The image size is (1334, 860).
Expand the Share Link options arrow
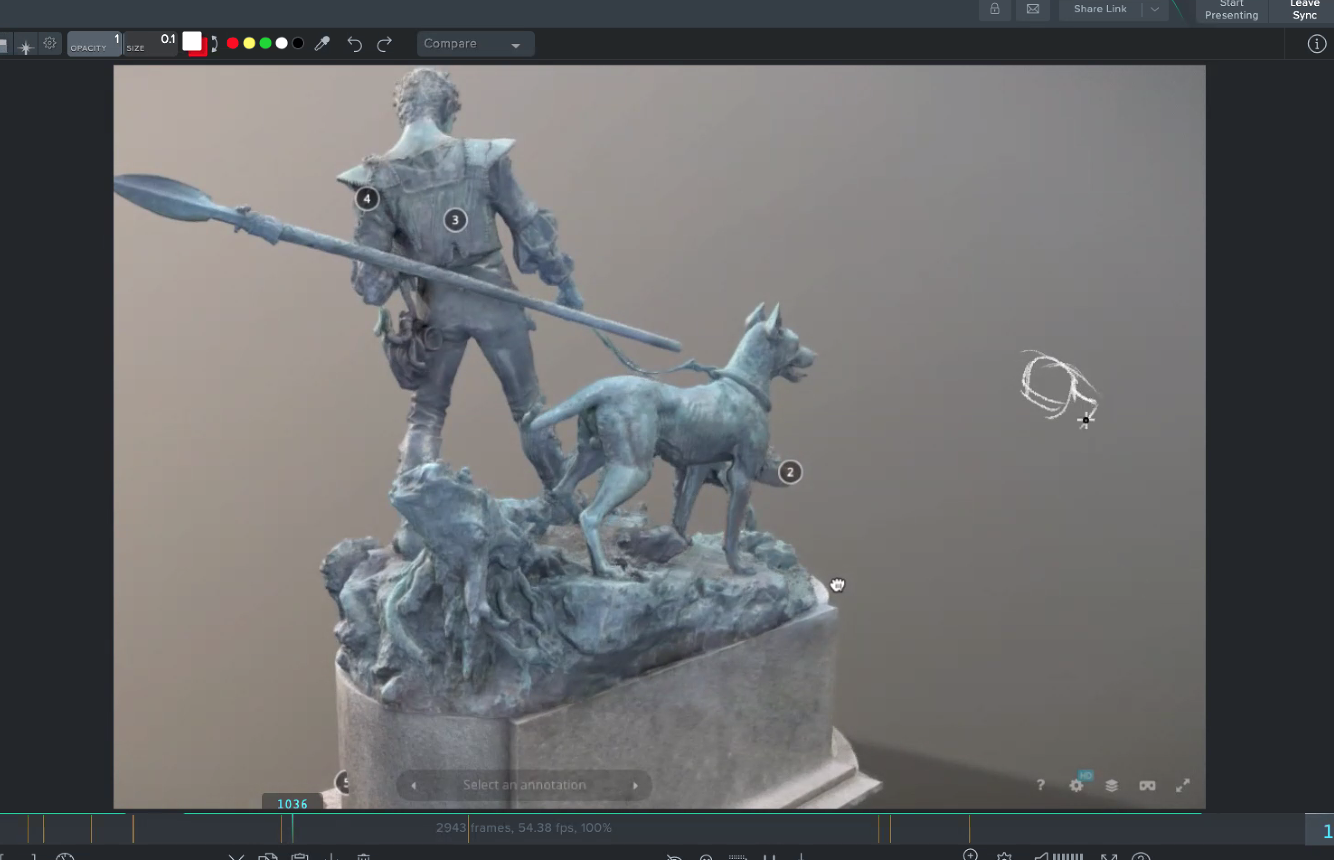[1155, 9]
